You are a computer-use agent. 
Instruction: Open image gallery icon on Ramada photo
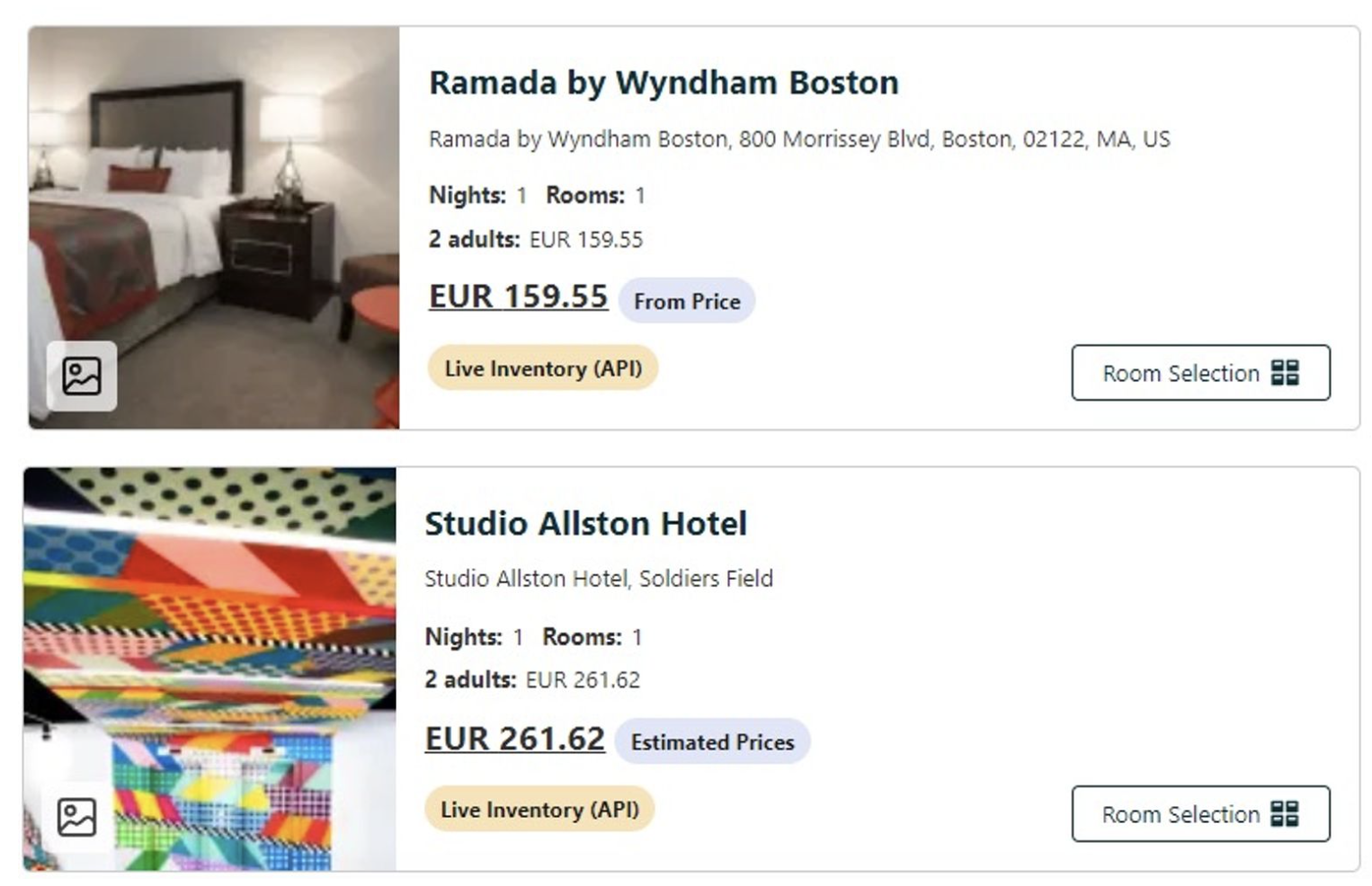[82, 376]
